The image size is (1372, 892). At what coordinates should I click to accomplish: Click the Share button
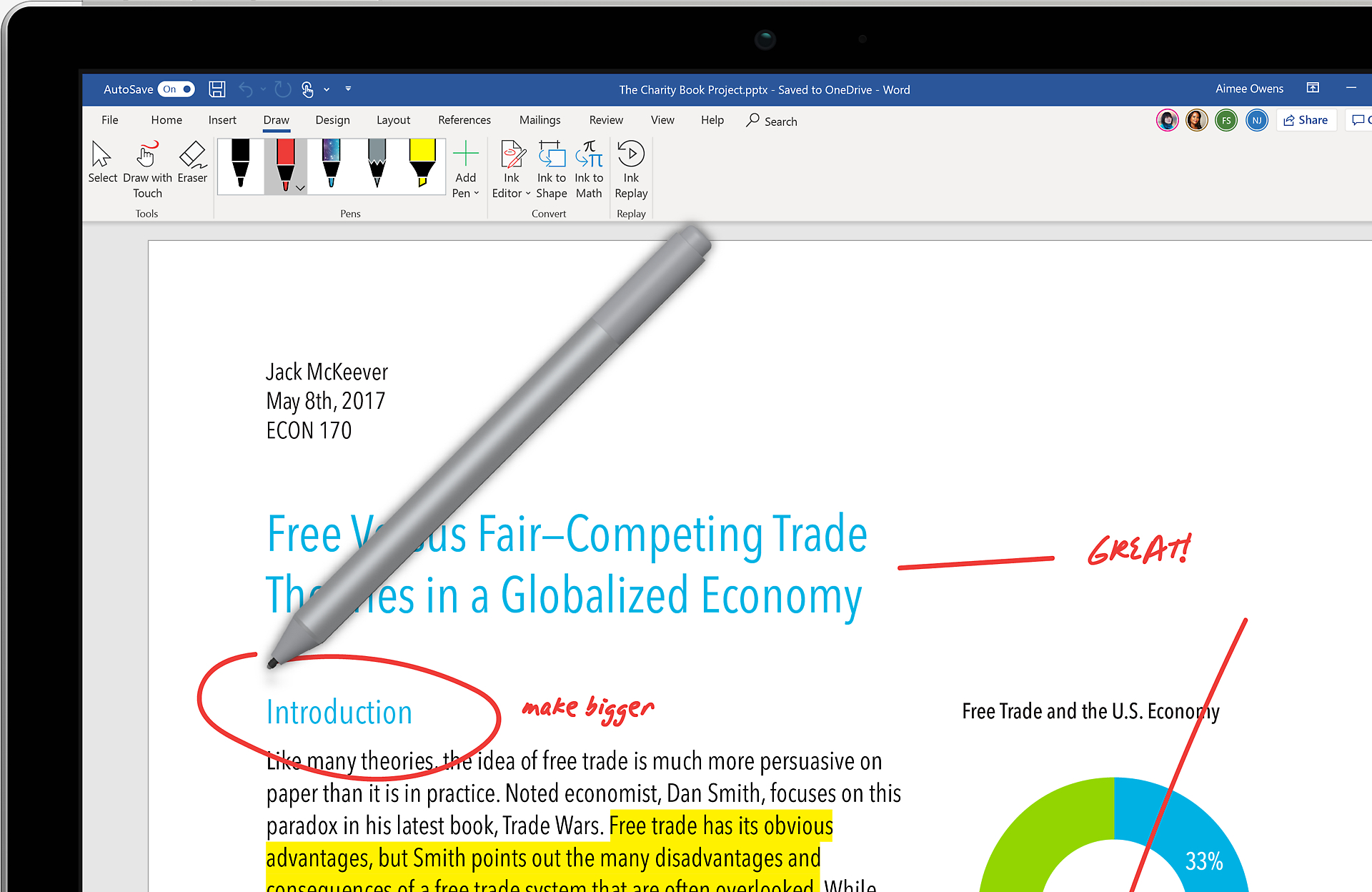tap(1306, 120)
